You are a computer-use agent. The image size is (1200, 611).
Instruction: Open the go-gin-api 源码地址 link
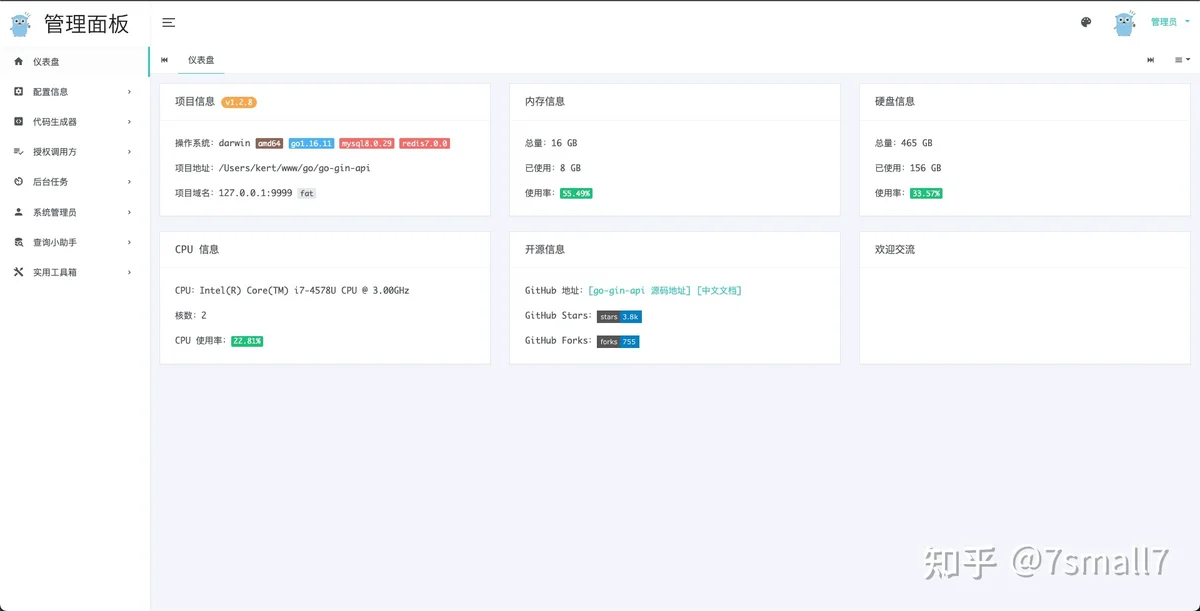(x=640, y=290)
